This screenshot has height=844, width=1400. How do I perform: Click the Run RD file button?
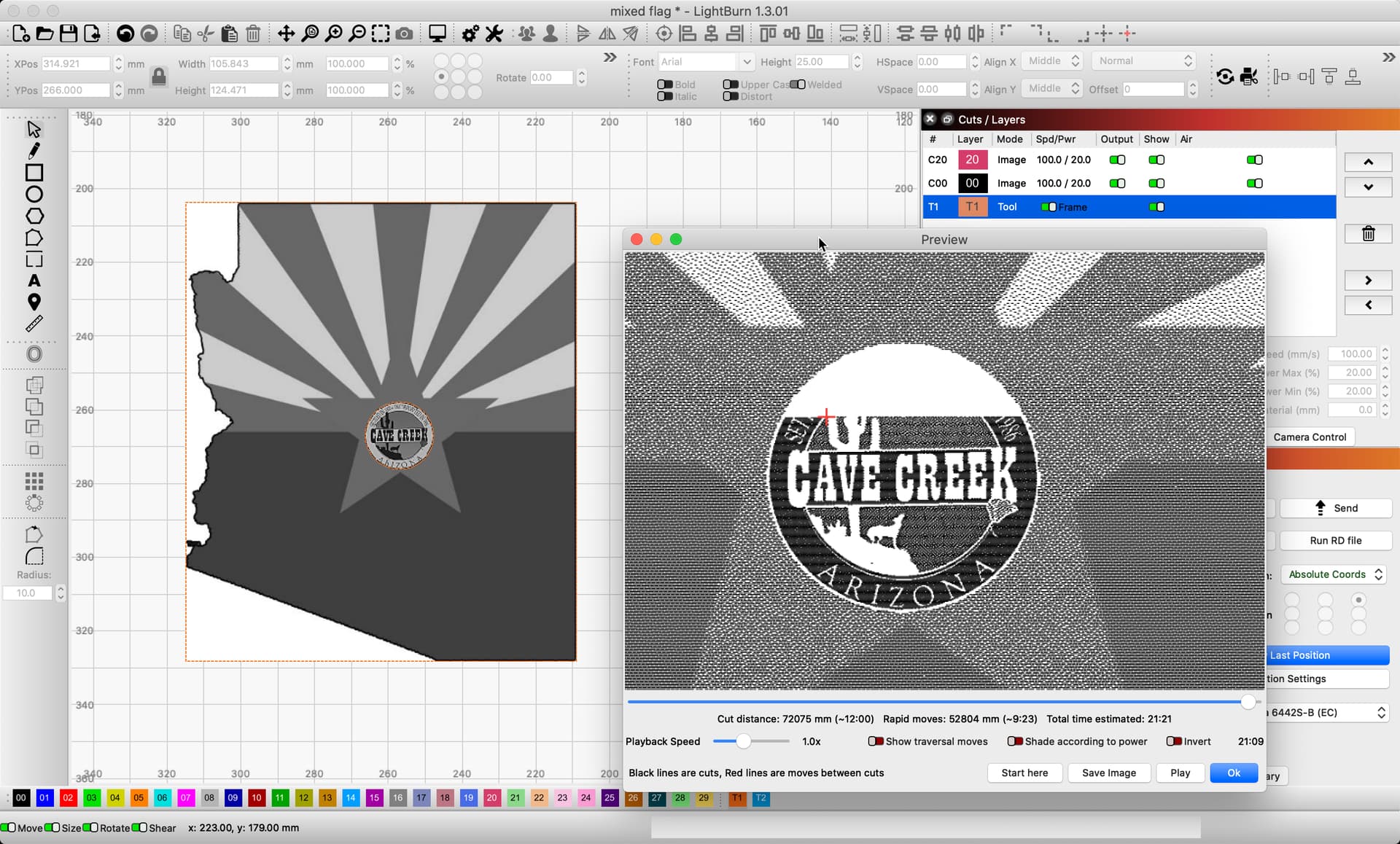point(1336,541)
